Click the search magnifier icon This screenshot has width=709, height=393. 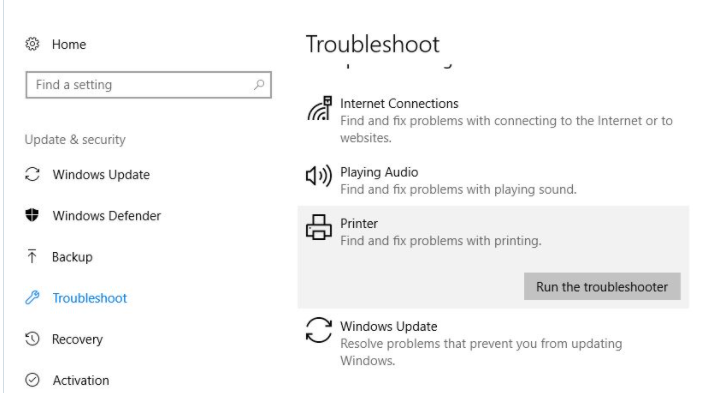click(259, 84)
